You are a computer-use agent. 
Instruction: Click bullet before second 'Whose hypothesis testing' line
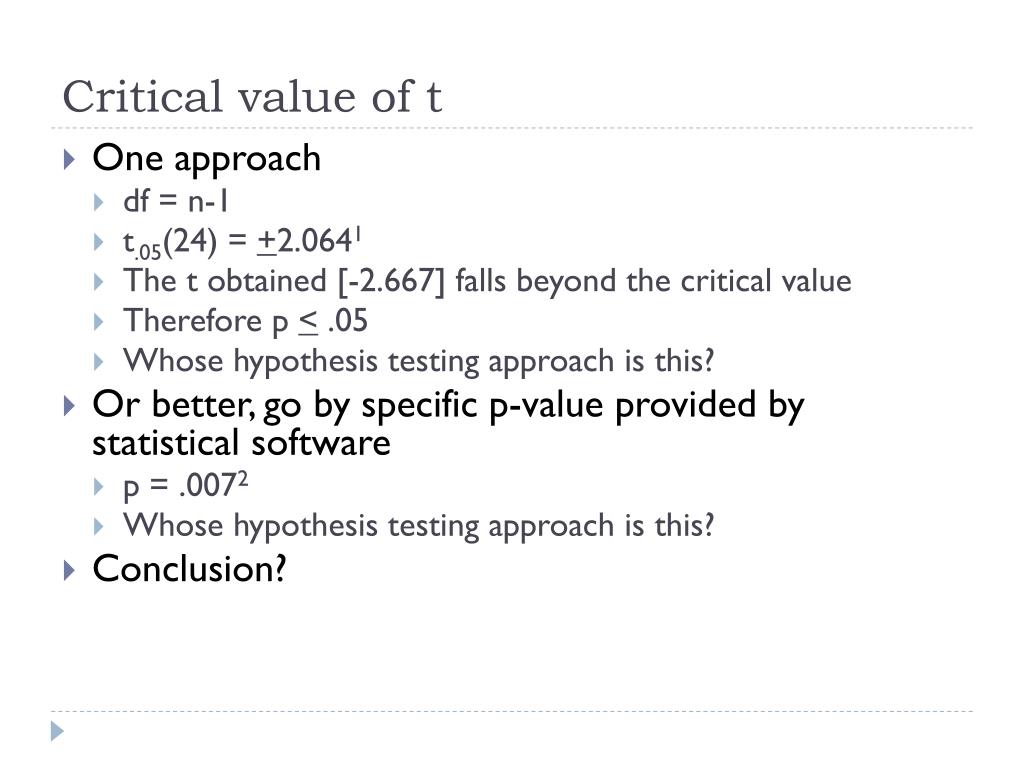(x=99, y=526)
